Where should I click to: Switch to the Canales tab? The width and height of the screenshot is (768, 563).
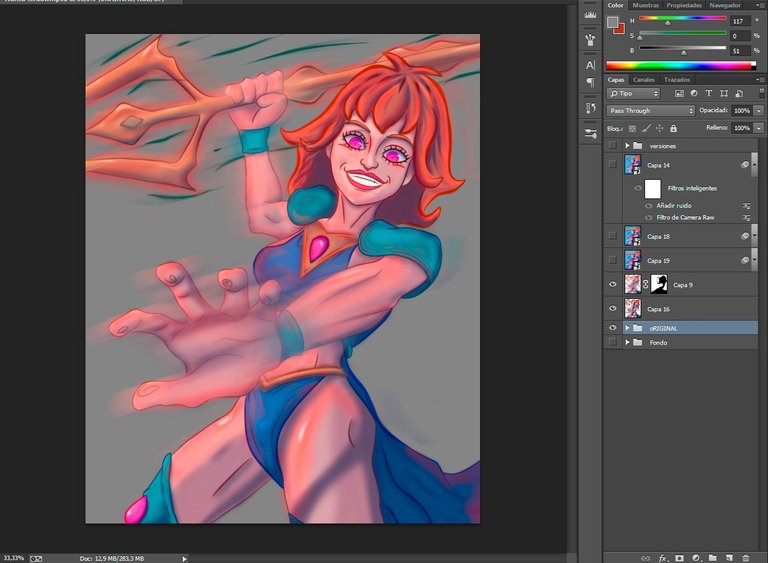644,79
